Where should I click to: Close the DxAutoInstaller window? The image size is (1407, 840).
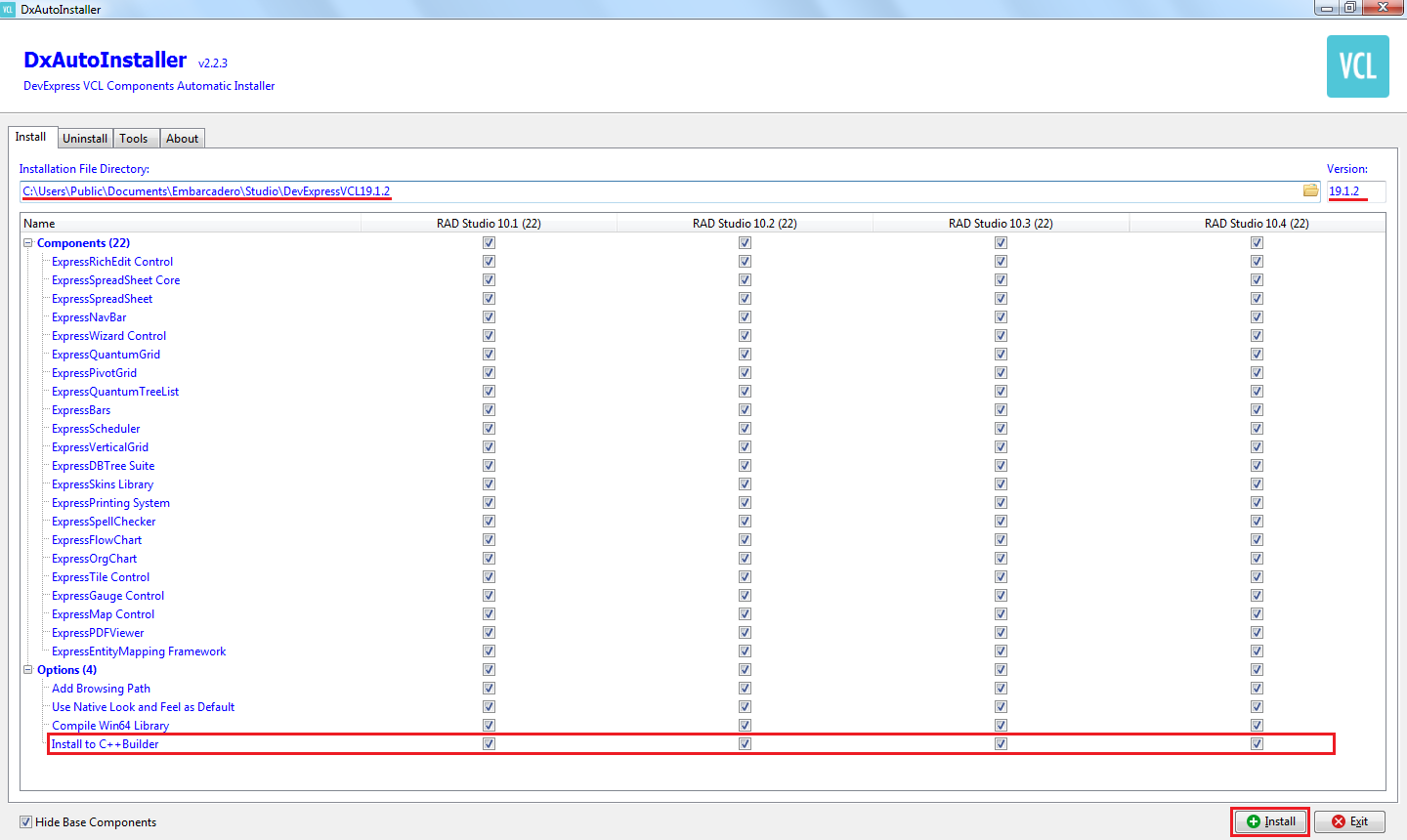(1383, 8)
